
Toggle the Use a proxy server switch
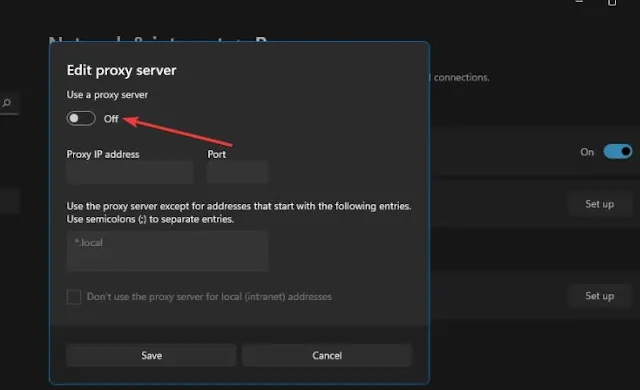coord(81,118)
